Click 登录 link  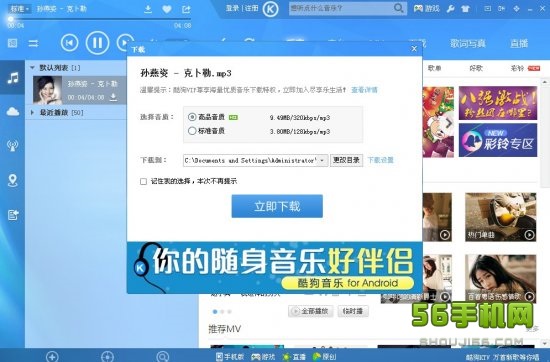pyautogui.click(x=232, y=8)
